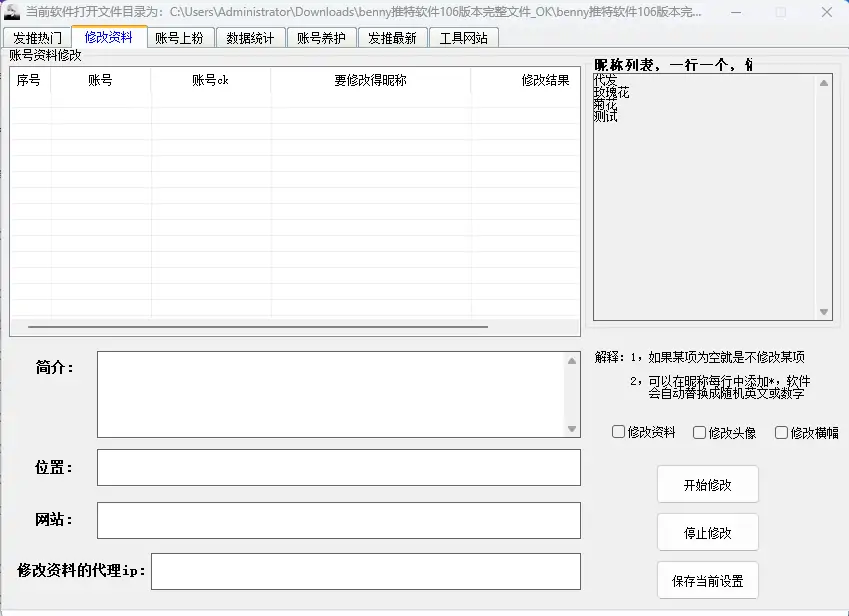Click the nickname list scroll down arrow
Screen dimensions: 849x616
coord(824,312)
